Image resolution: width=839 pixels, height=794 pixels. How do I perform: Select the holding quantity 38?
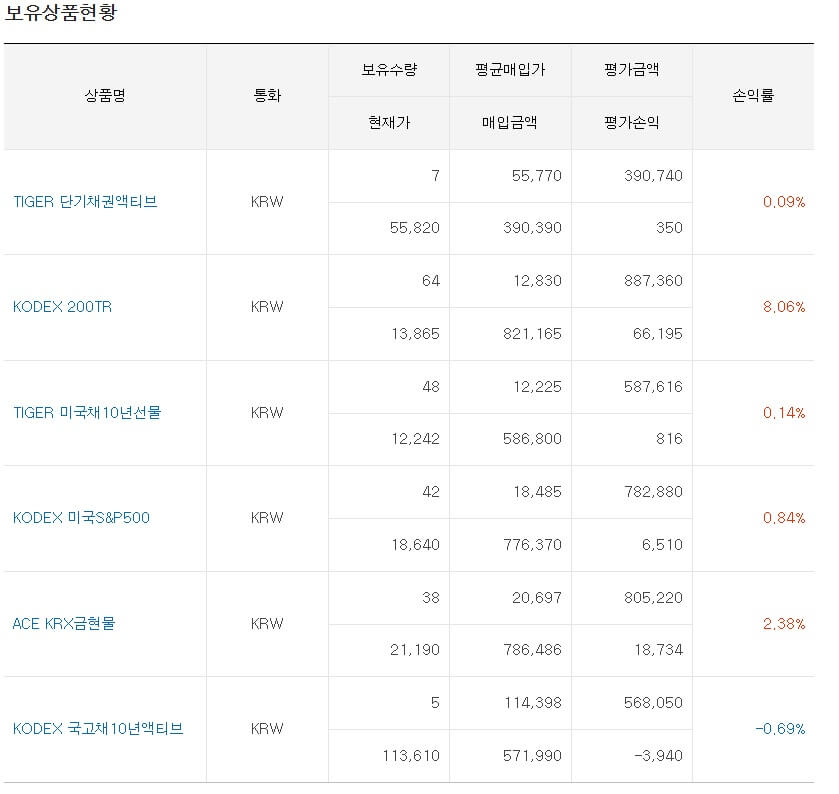click(431, 597)
